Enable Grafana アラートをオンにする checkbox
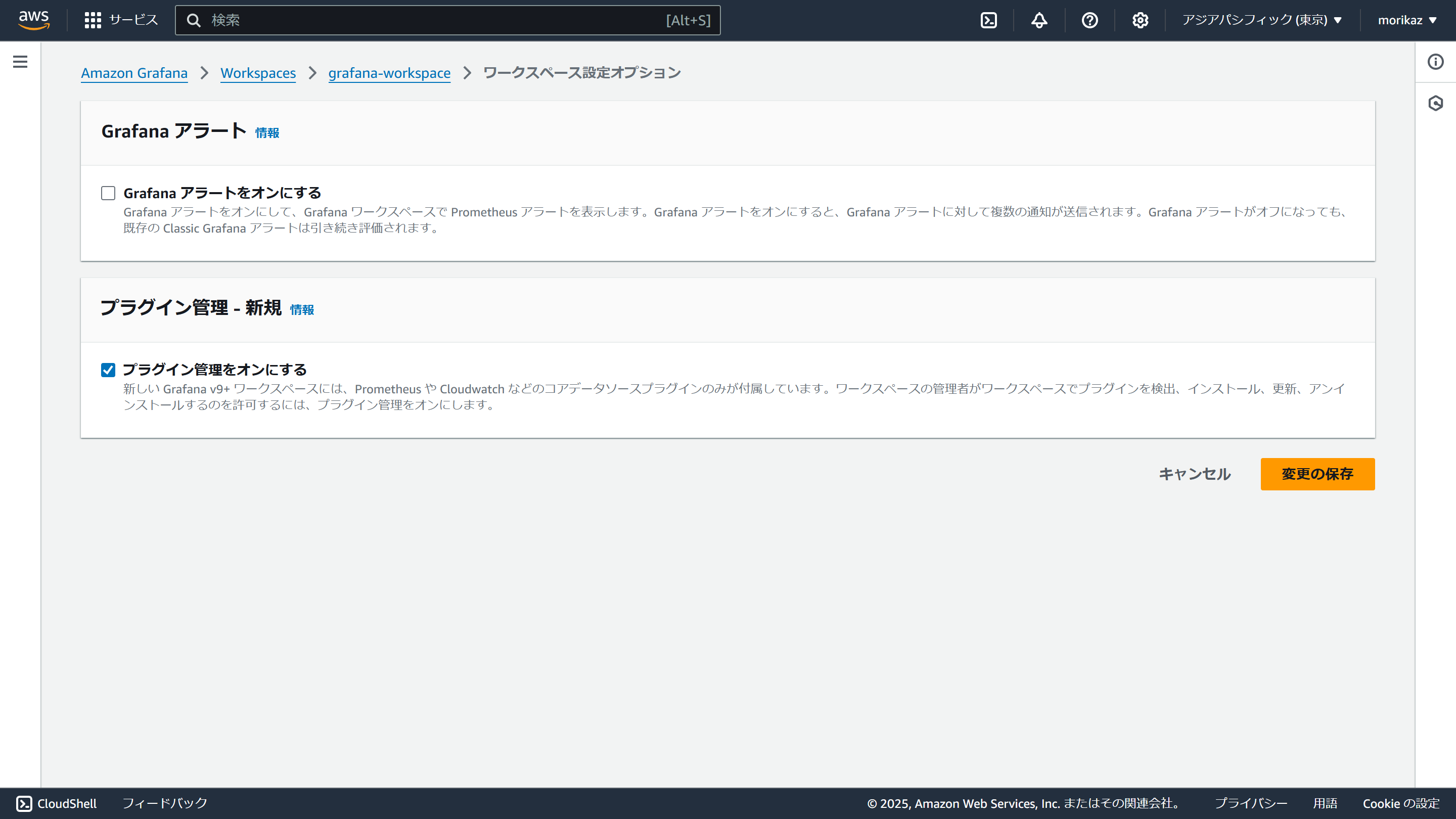This screenshot has width=1456, height=819. click(108, 193)
